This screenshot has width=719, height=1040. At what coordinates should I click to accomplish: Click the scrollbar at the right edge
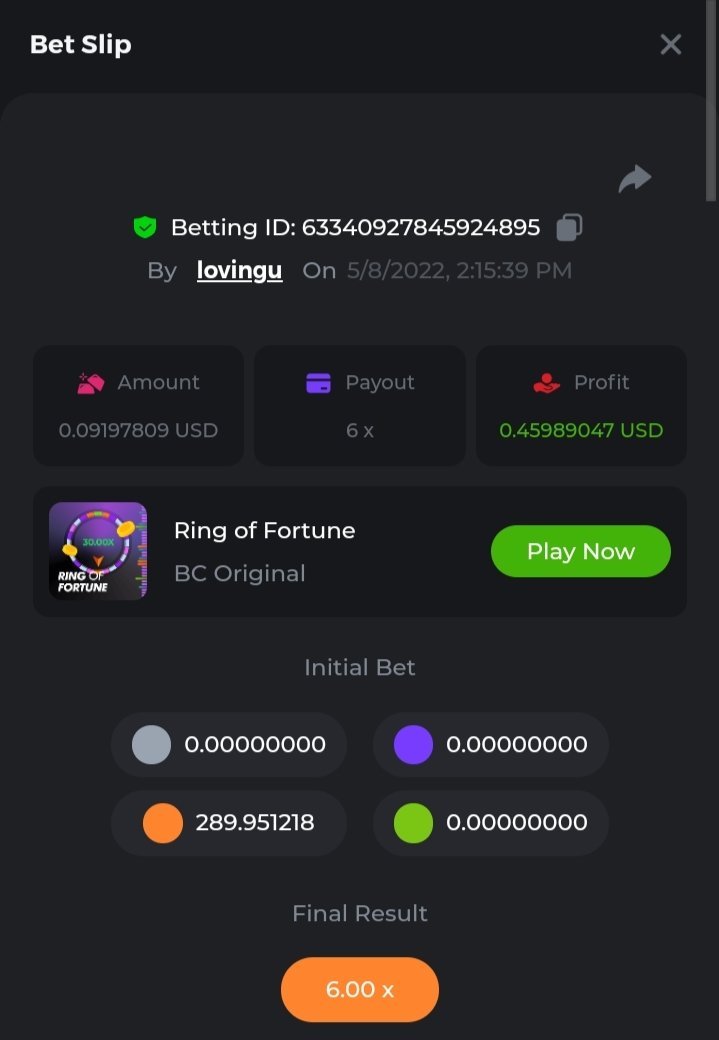coord(711,100)
